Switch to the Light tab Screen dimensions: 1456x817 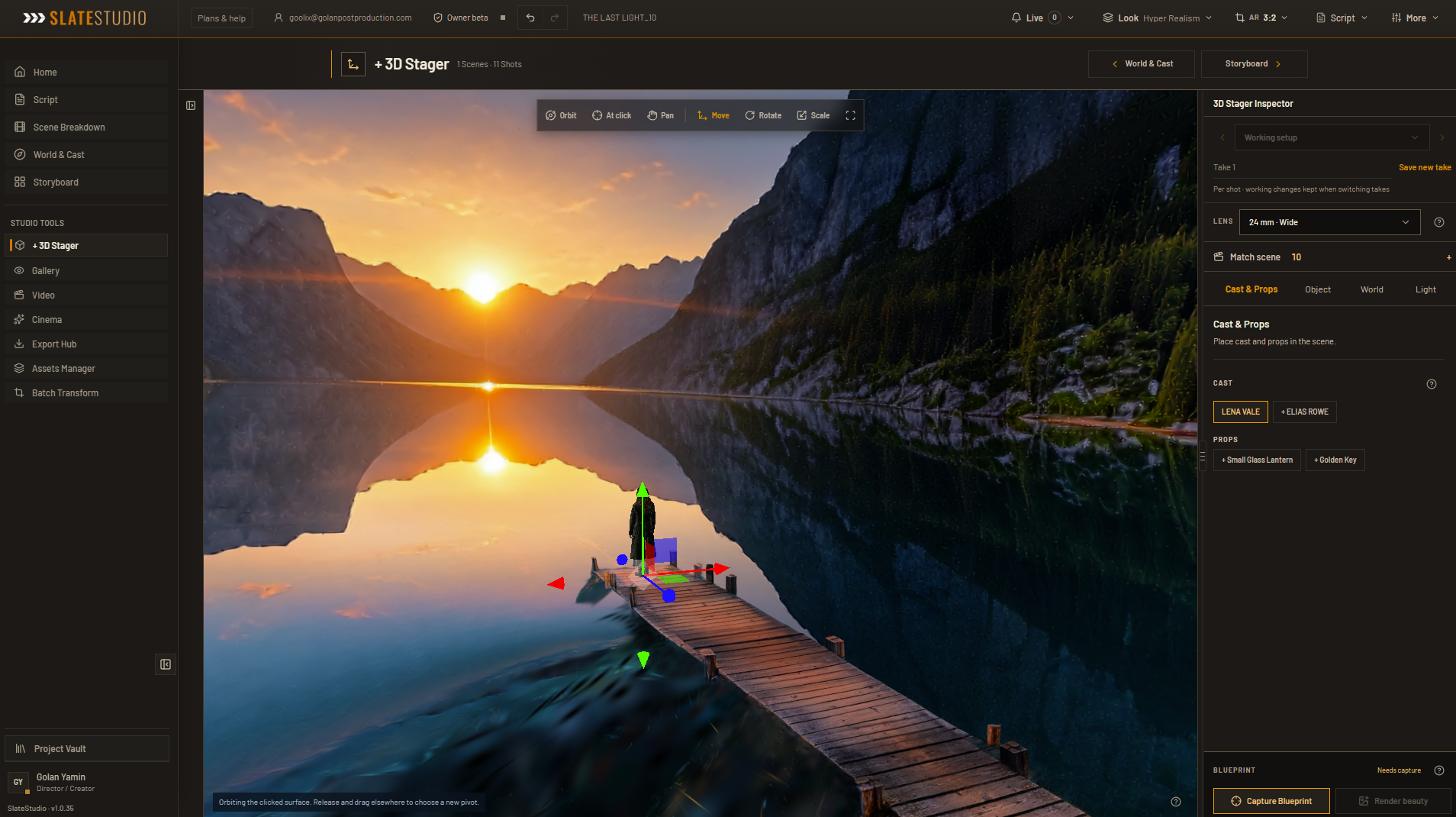[1425, 289]
